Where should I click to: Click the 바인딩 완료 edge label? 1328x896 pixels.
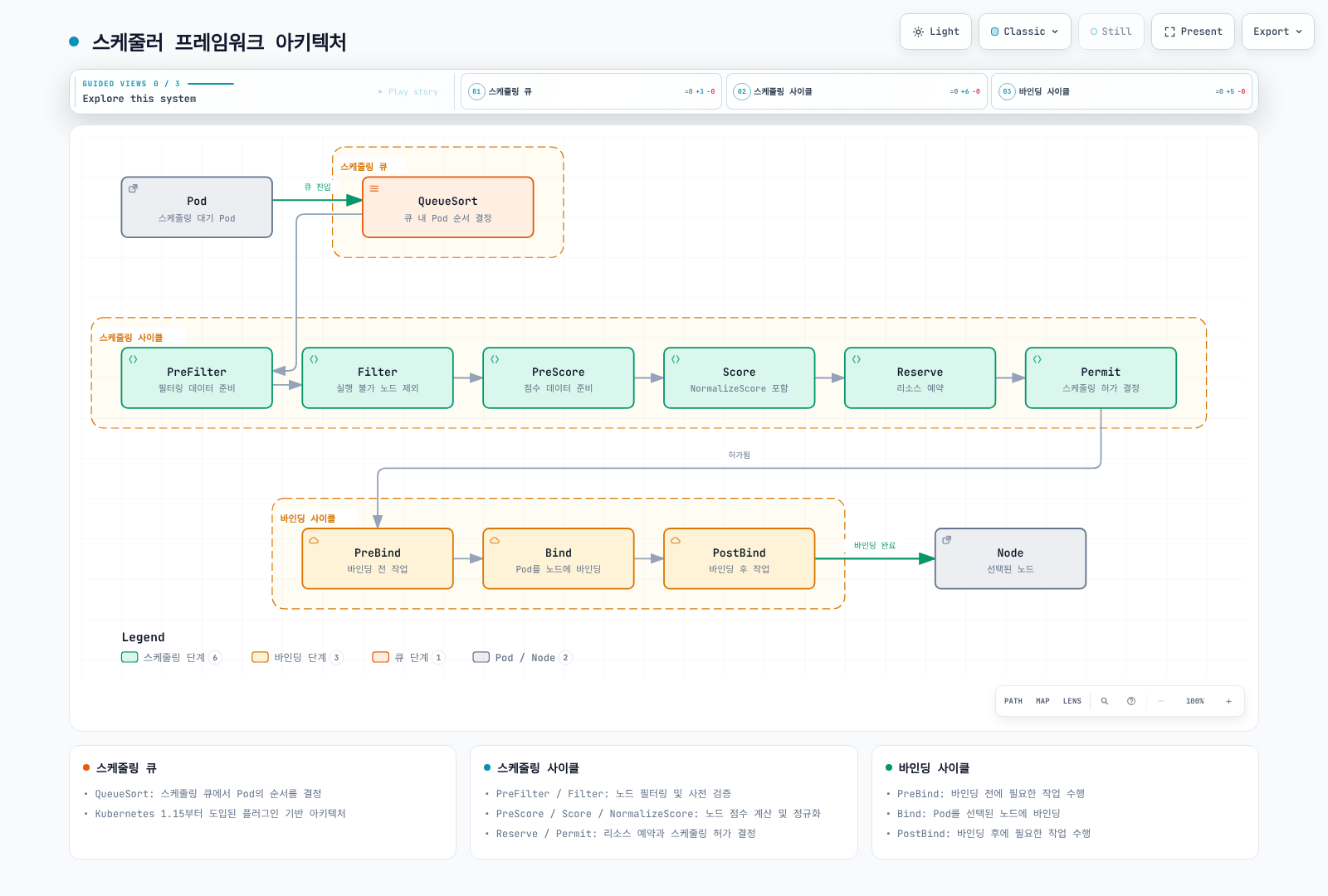coord(875,546)
